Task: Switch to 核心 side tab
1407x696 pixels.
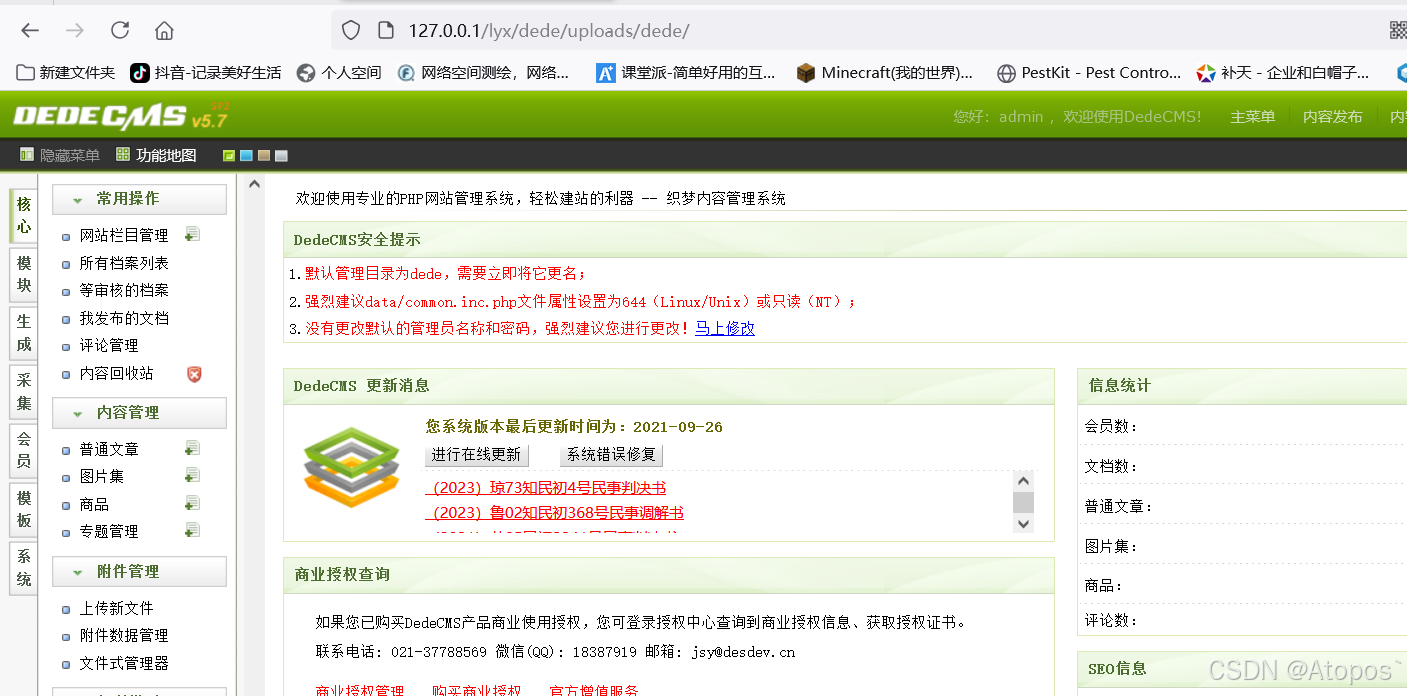Action: pos(23,215)
